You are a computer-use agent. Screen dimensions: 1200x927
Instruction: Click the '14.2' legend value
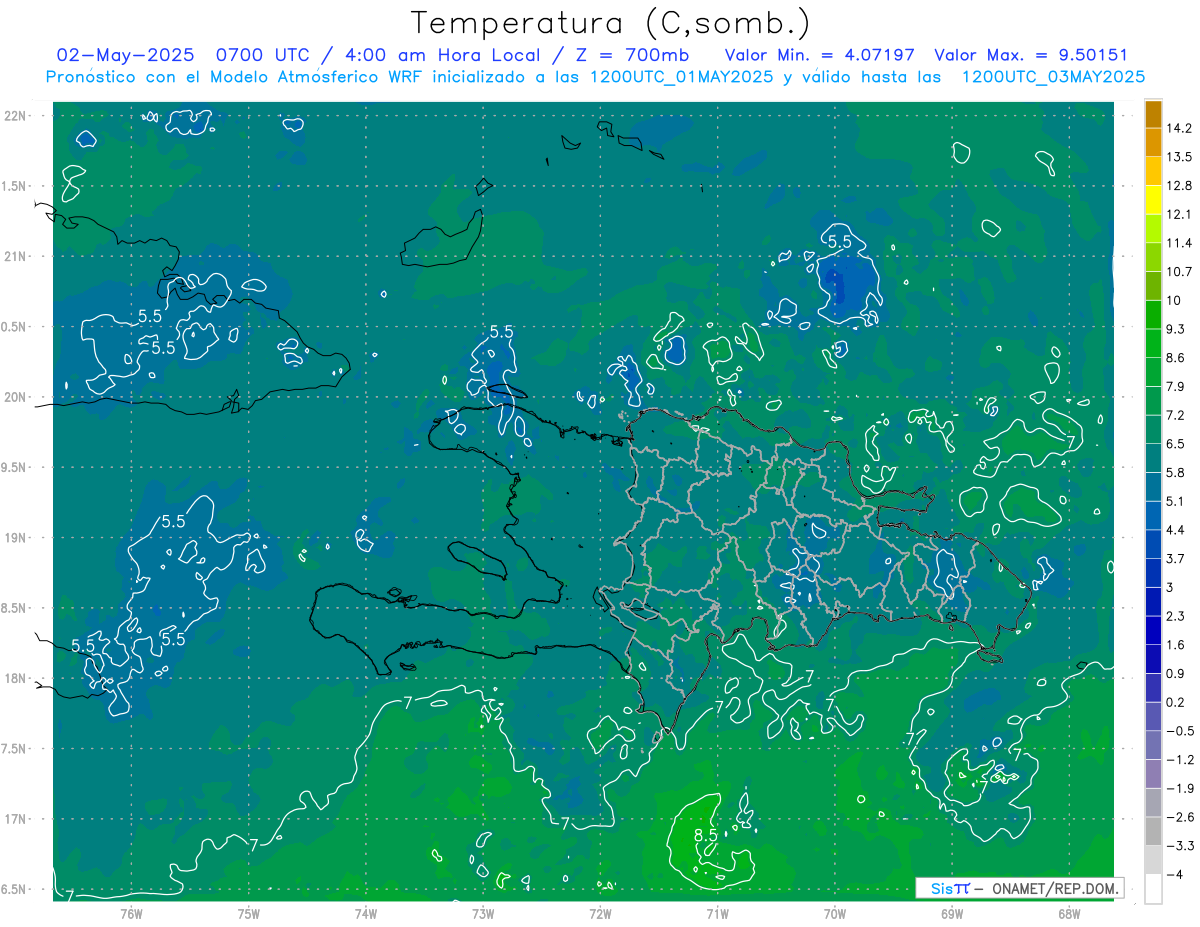(1181, 128)
